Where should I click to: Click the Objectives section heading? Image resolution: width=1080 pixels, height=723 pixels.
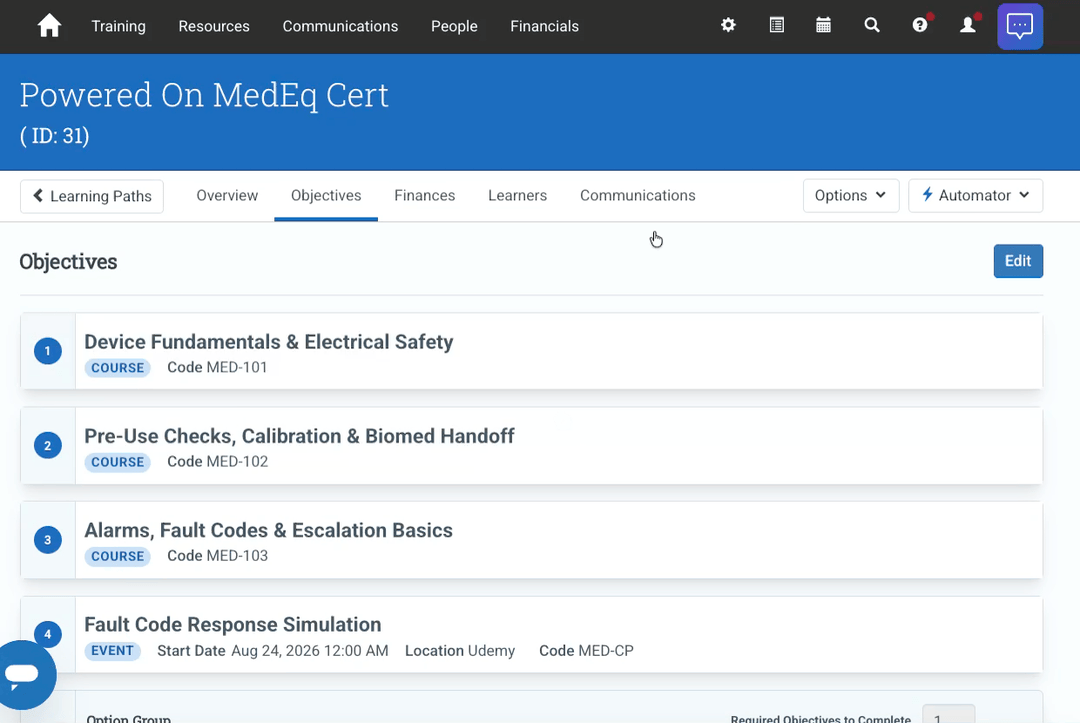pos(68,262)
